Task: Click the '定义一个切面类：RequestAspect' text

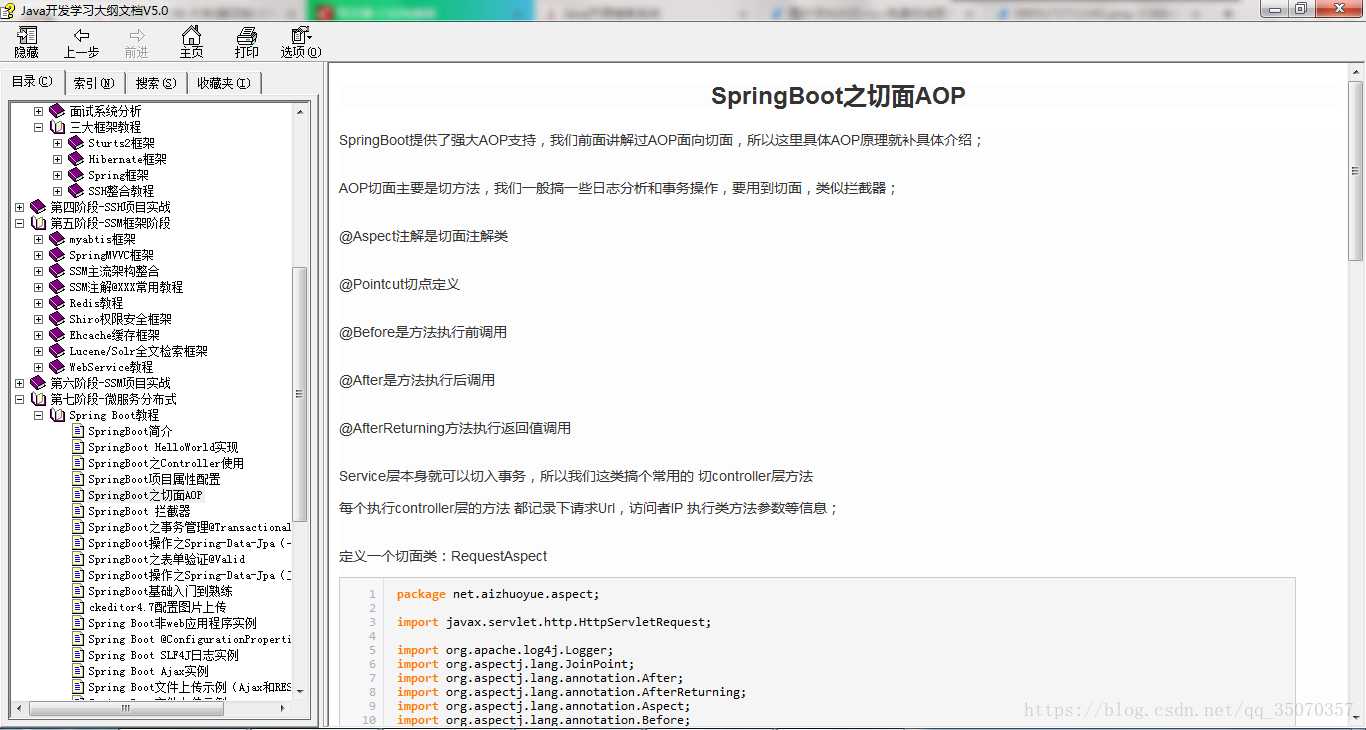Action: pyautogui.click(x=443, y=556)
